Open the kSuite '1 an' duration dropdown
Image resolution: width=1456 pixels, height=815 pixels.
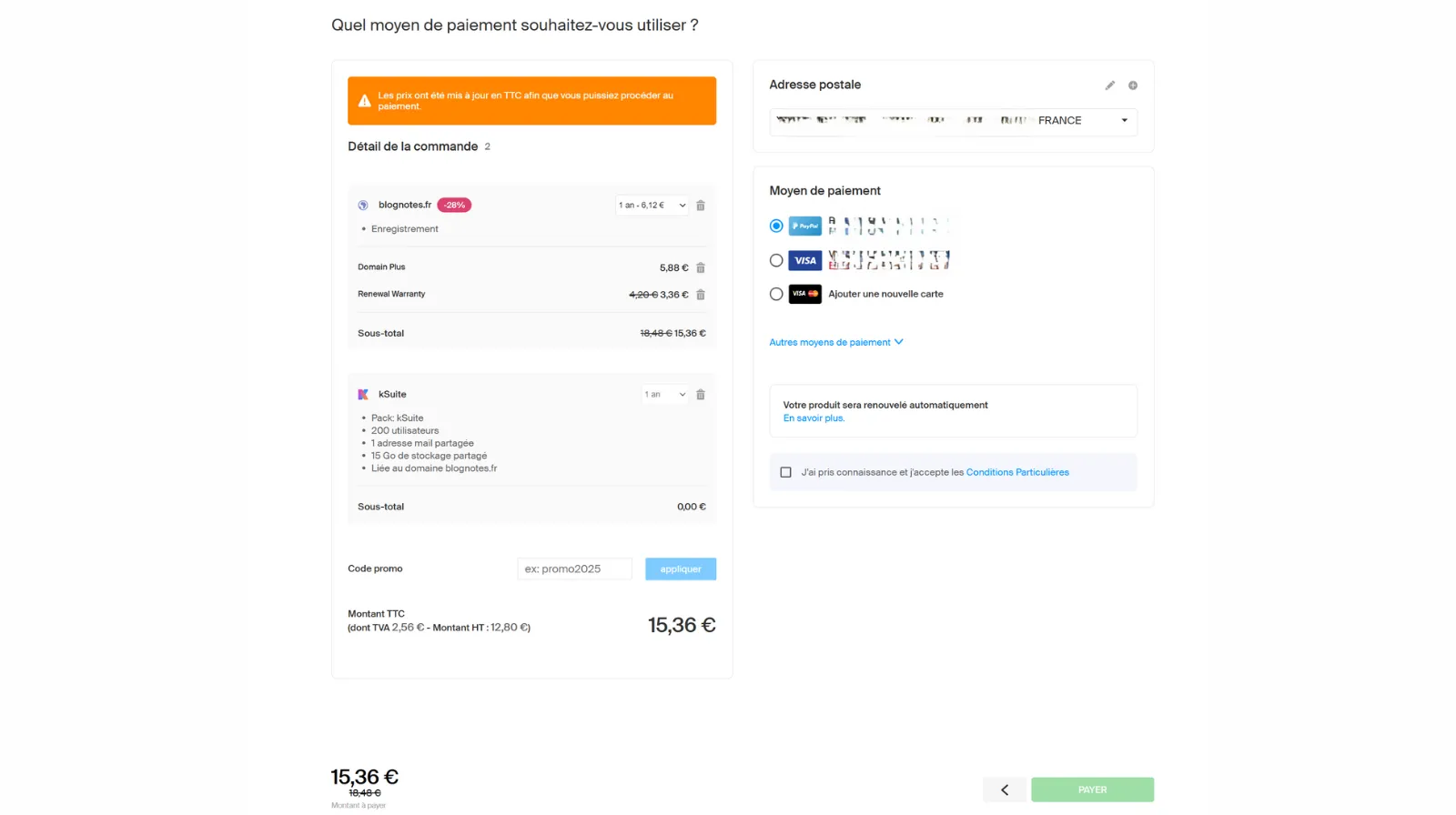[x=664, y=395]
